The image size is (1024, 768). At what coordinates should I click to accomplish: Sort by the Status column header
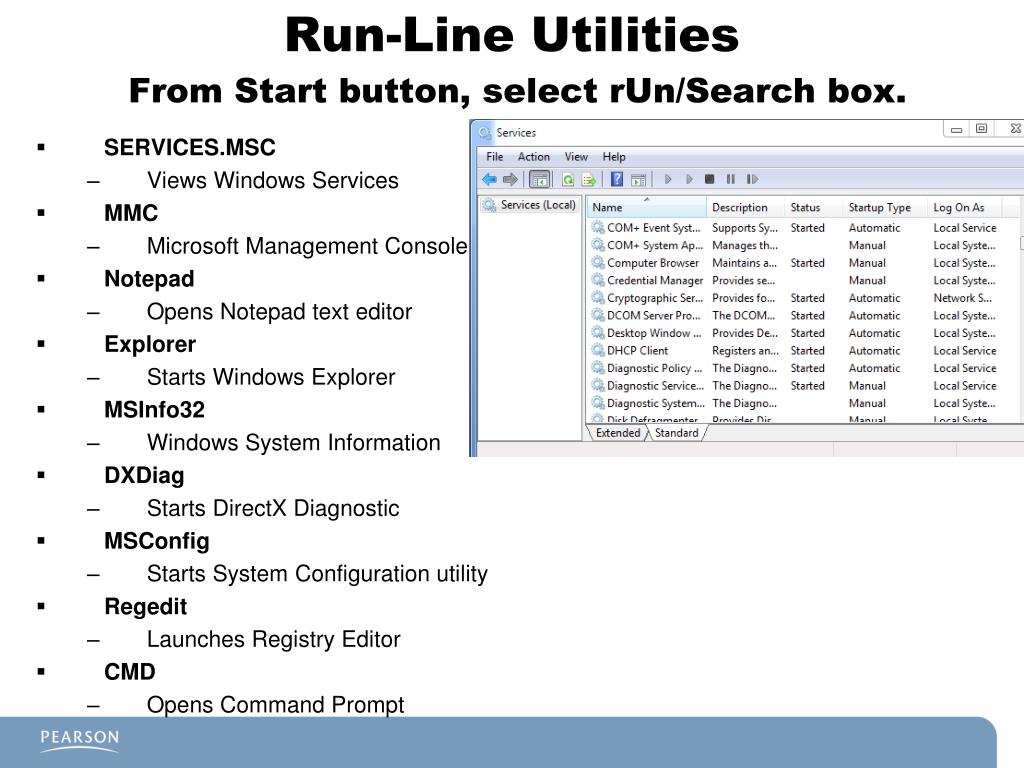click(x=814, y=207)
